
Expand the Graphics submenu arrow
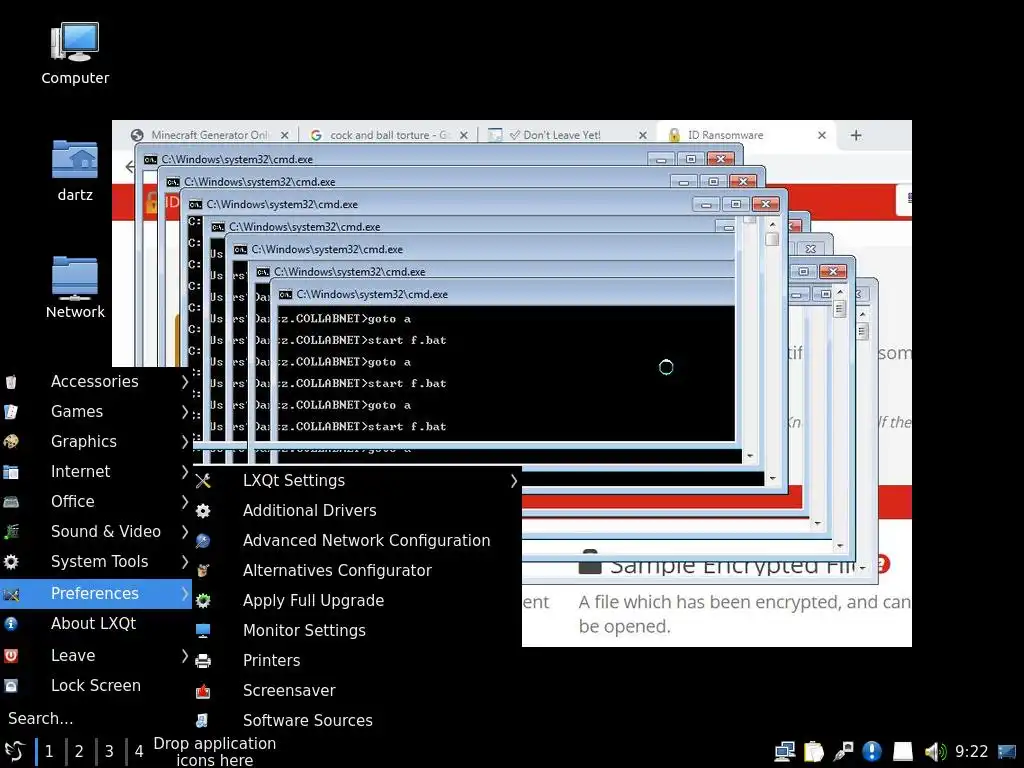tap(185, 442)
